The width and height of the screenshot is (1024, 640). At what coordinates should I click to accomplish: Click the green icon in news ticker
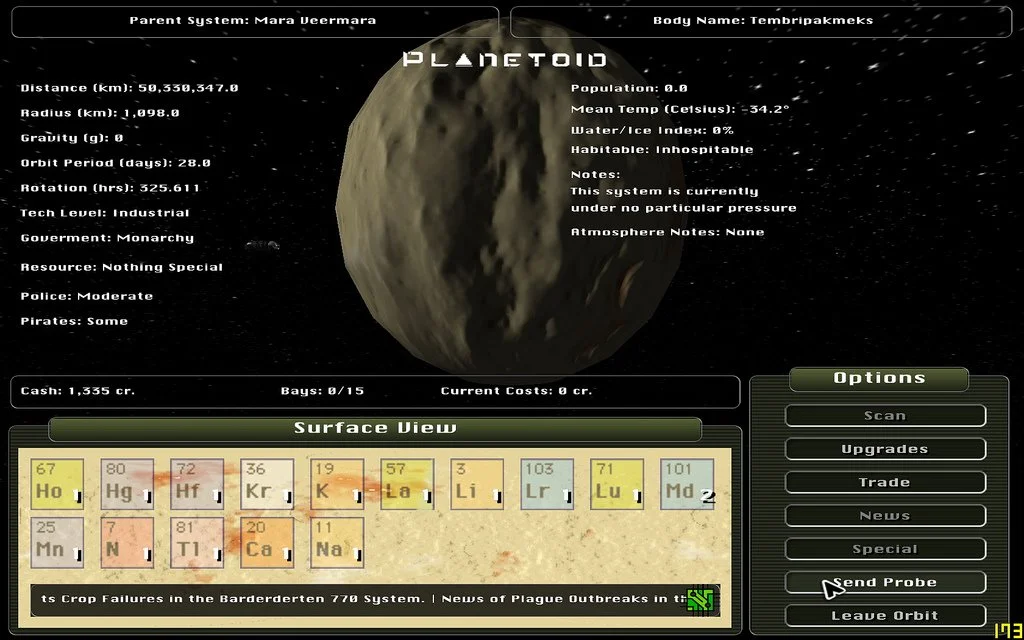(702, 599)
